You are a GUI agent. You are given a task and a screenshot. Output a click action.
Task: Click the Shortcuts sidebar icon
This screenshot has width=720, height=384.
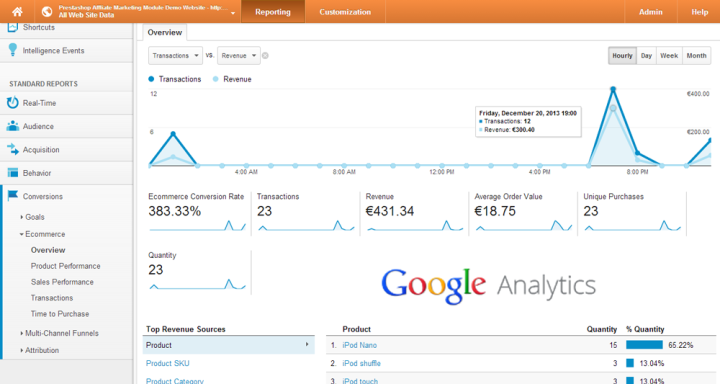point(12,27)
